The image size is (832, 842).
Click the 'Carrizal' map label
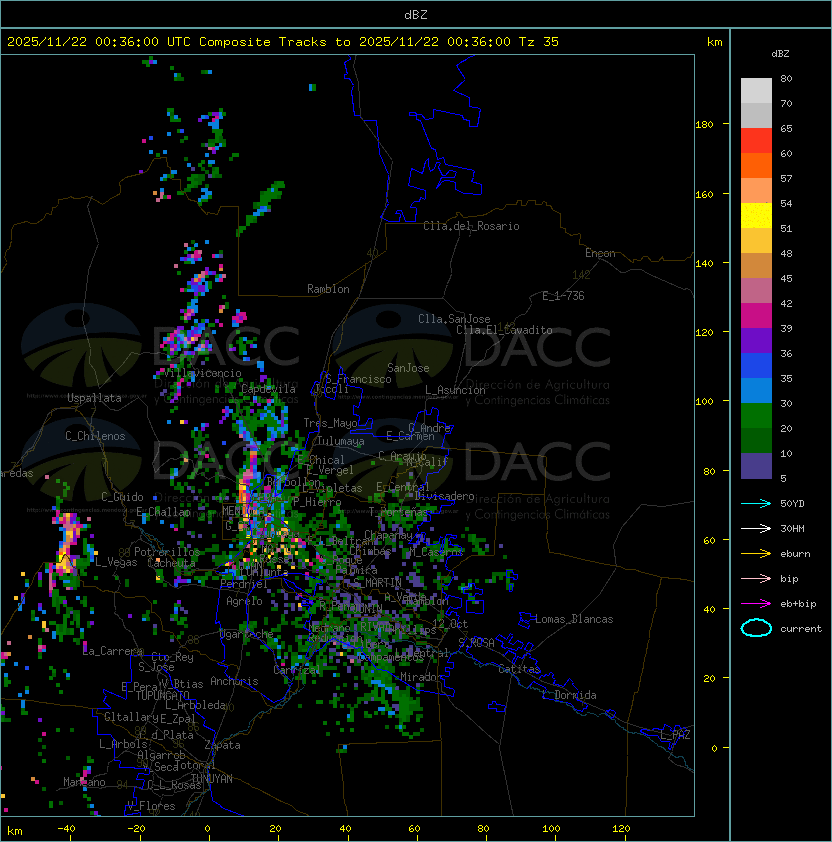tap(296, 670)
